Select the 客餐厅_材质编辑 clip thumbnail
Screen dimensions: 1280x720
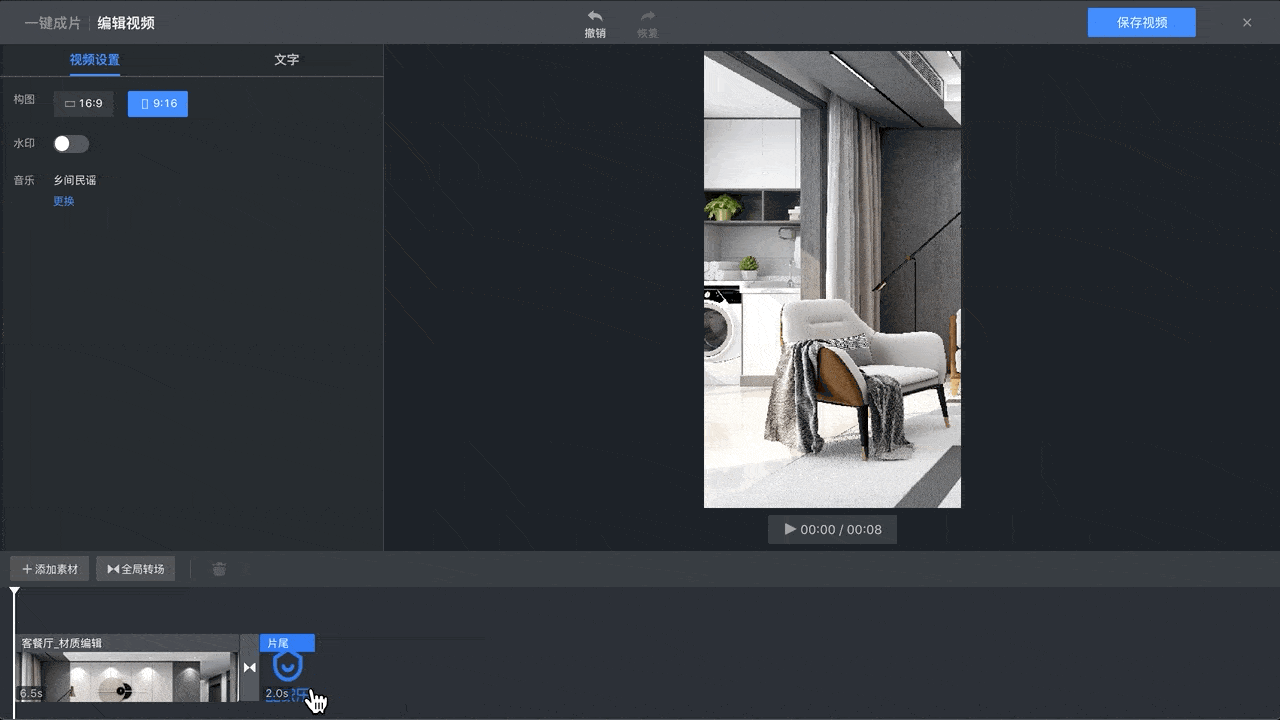coord(128,676)
